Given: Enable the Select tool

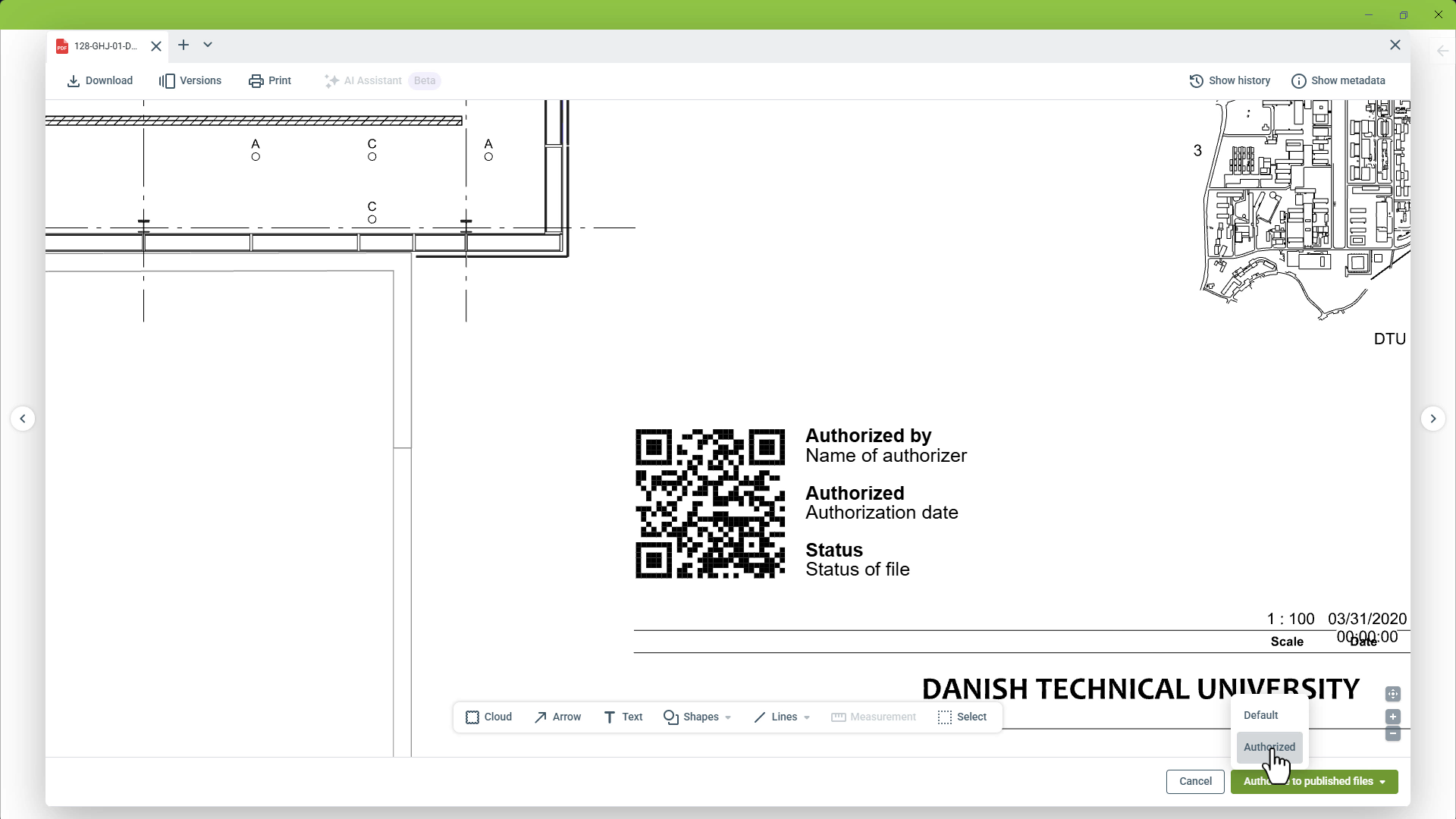Looking at the screenshot, I should 962,717.
